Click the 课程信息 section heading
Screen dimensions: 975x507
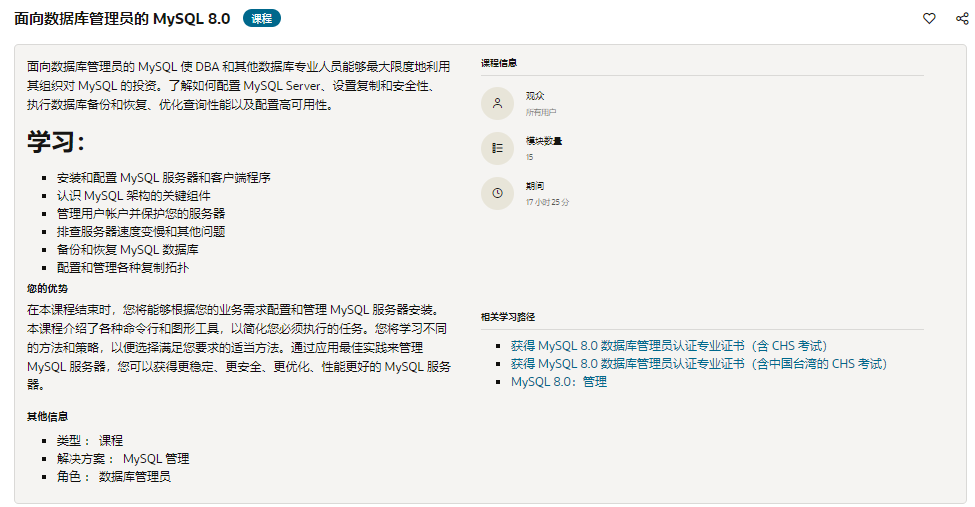[499, 63]
